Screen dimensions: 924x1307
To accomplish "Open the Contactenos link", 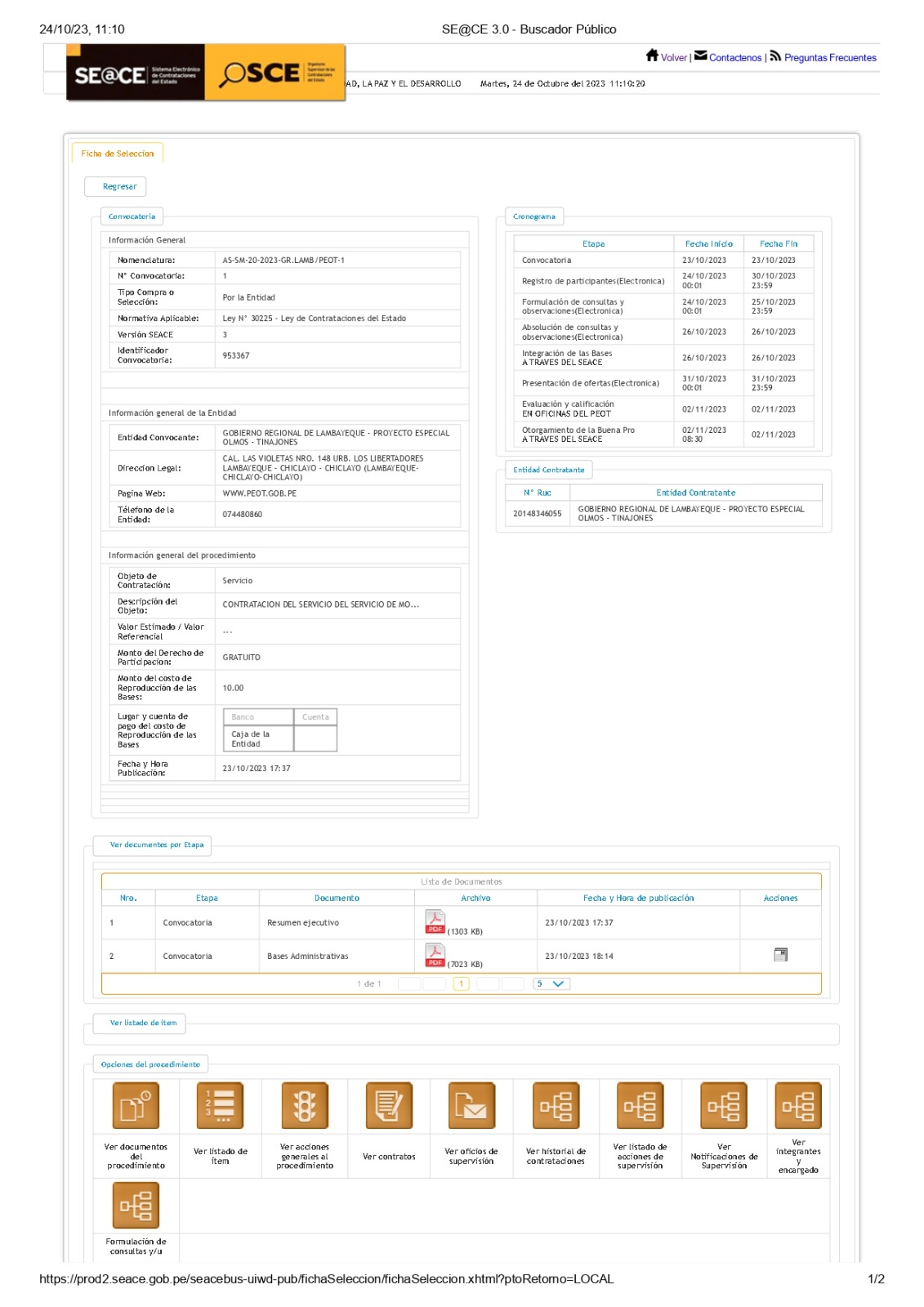I will point(735,58).
